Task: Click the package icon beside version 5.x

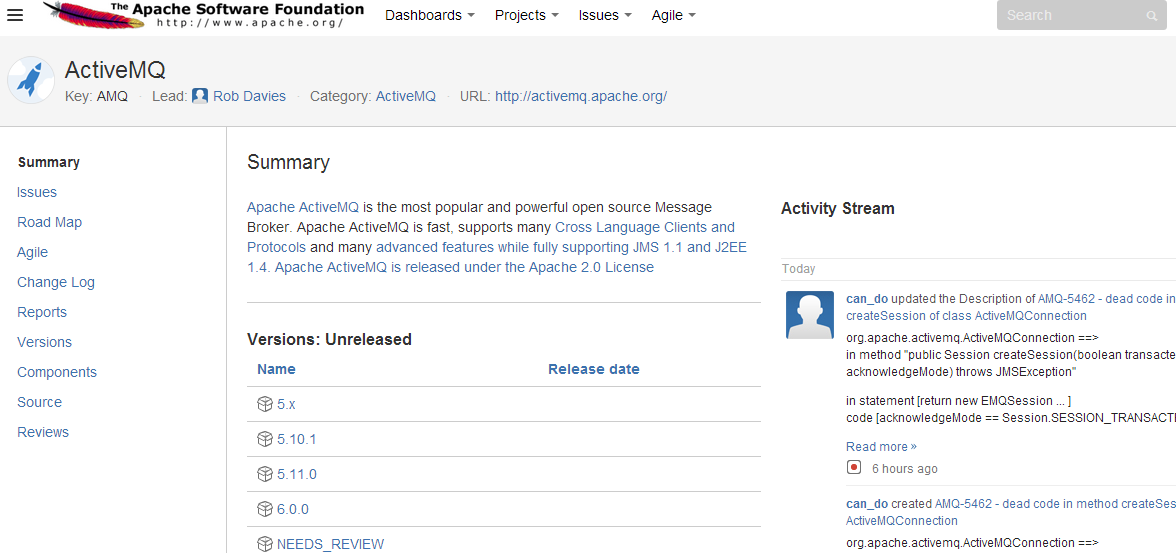Action: (x=264, y=404)
